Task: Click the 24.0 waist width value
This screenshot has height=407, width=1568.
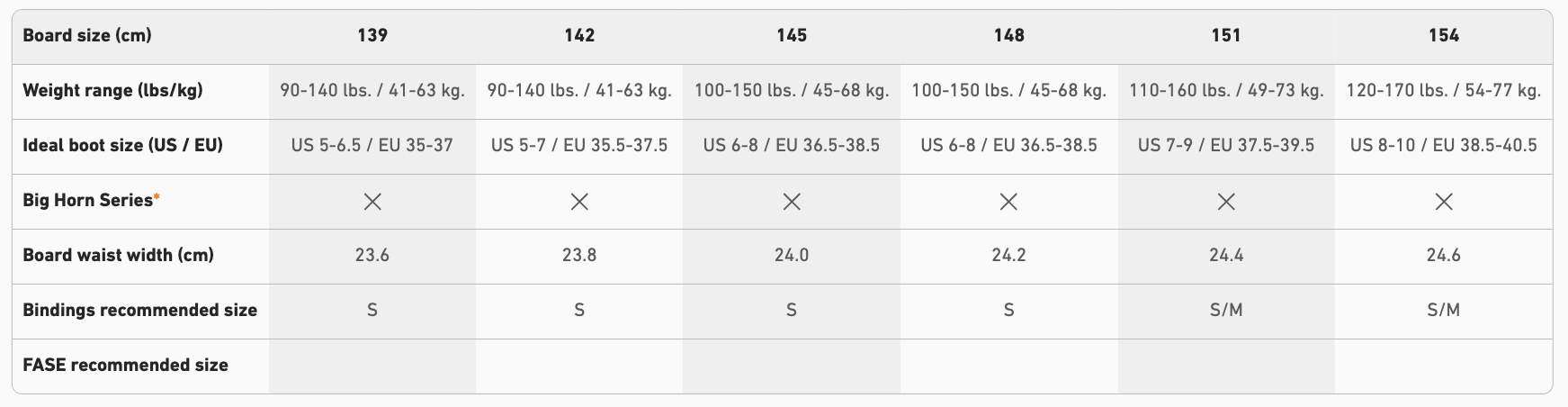Action: 792,256
